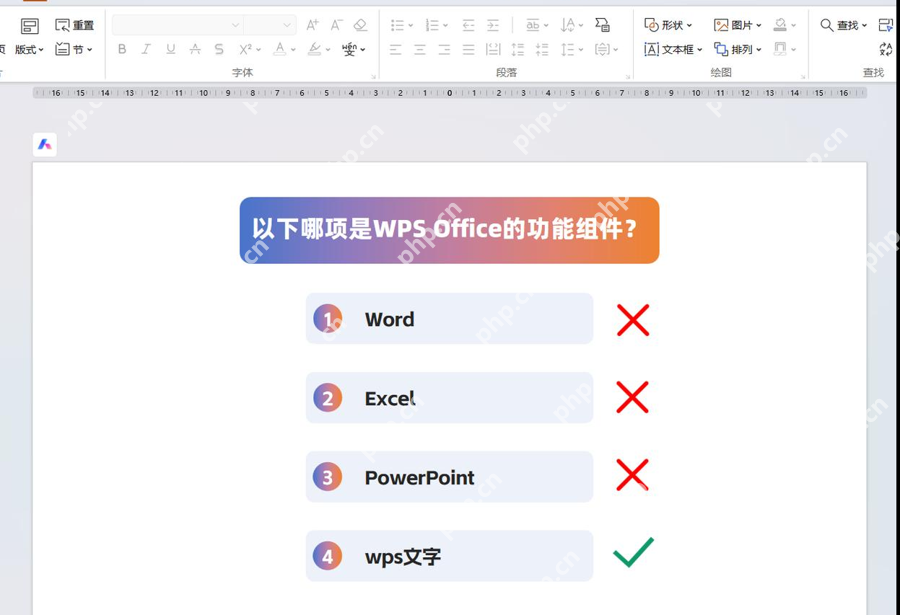
Task: Justify the paragraph text
Action: pos(468,49)
